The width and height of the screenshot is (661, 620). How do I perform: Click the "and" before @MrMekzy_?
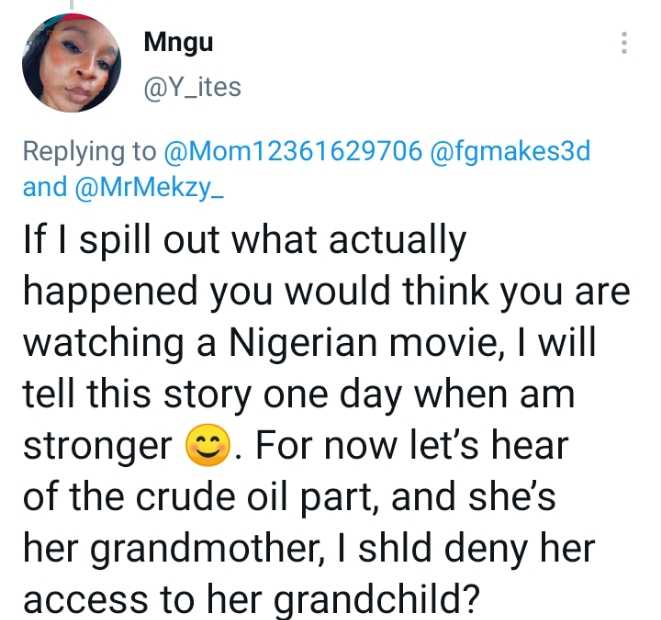click(x=44, y=187)
